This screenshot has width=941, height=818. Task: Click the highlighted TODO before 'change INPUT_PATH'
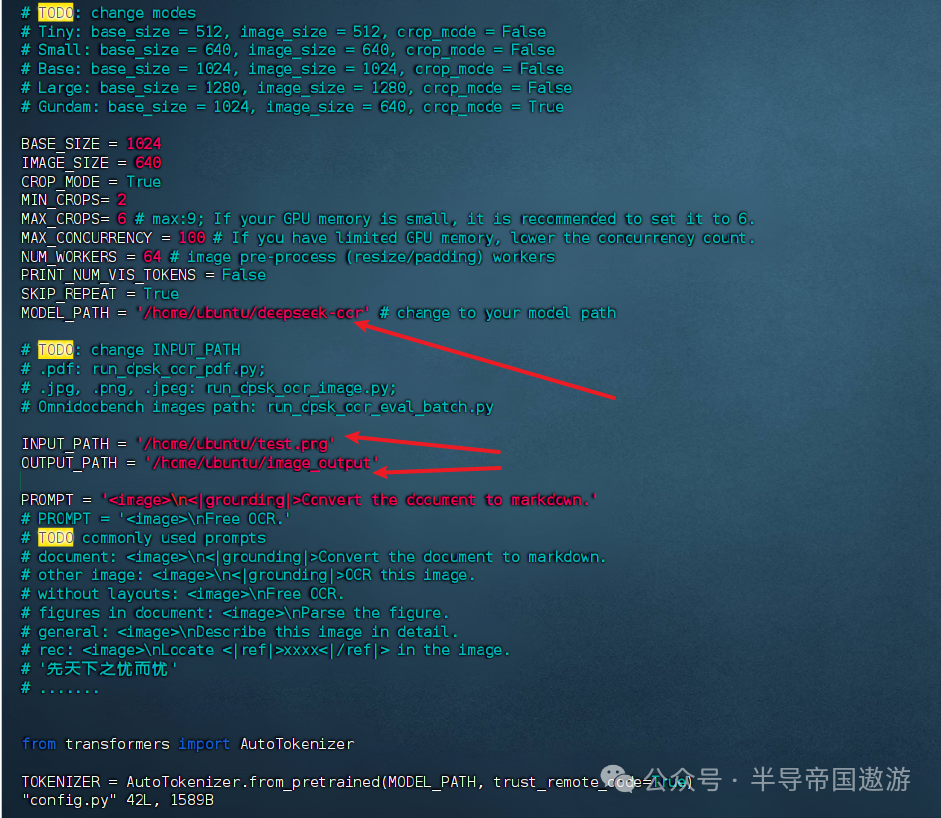55,350
